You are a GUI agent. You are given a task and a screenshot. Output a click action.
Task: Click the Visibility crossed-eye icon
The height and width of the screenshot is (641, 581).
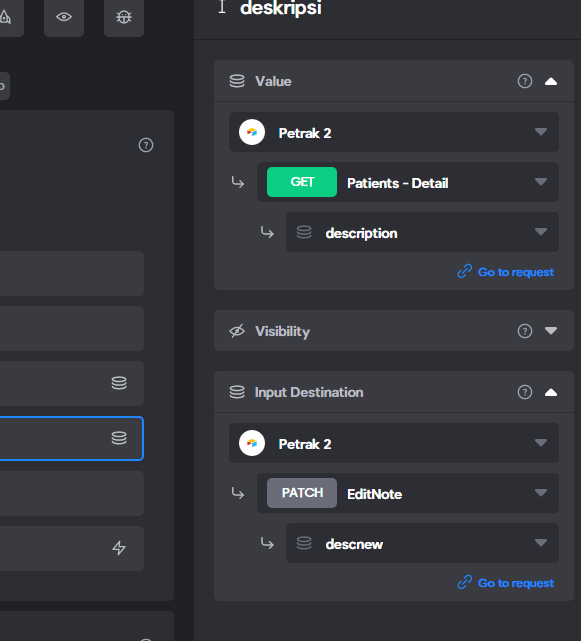237,331
